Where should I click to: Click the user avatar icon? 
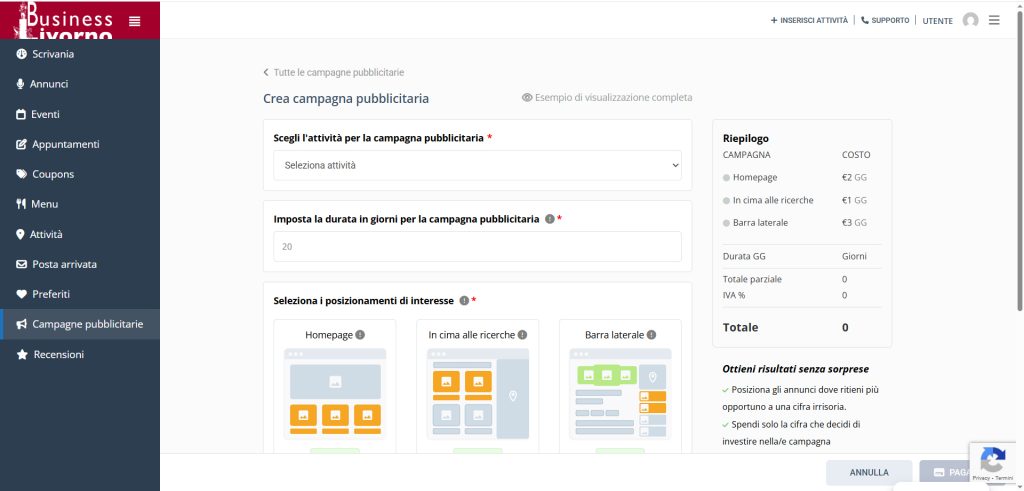coord(970,20)
